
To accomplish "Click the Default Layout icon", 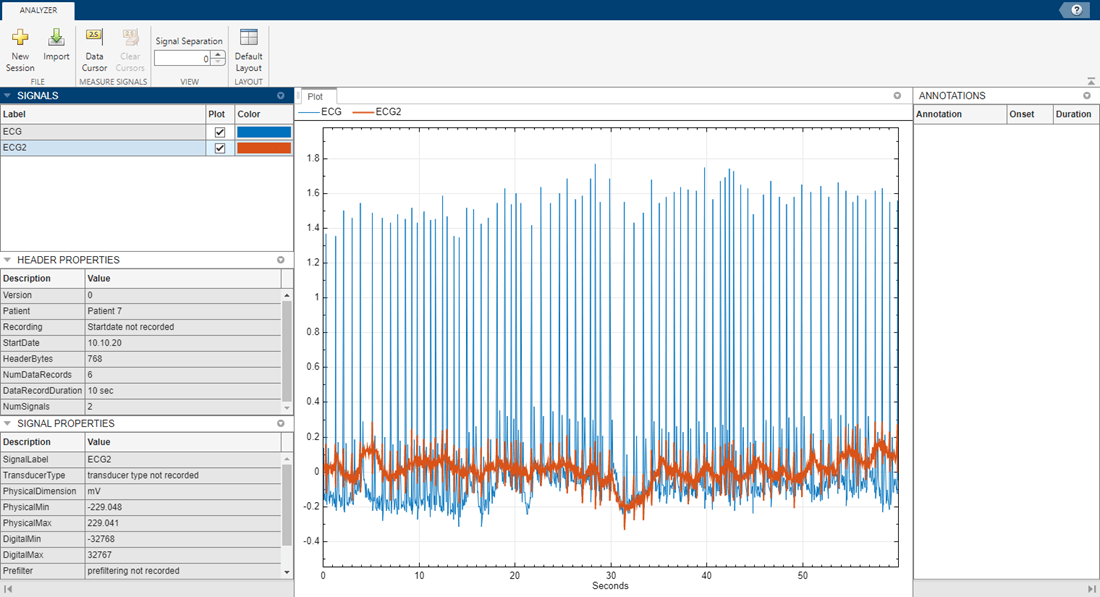I will coord(248,39).
